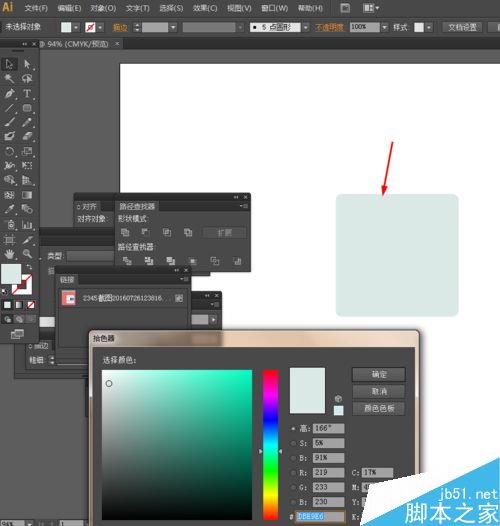500x526 pixels.
Task: Open the 文件(F) menu
Action: [x=36, y=8]
